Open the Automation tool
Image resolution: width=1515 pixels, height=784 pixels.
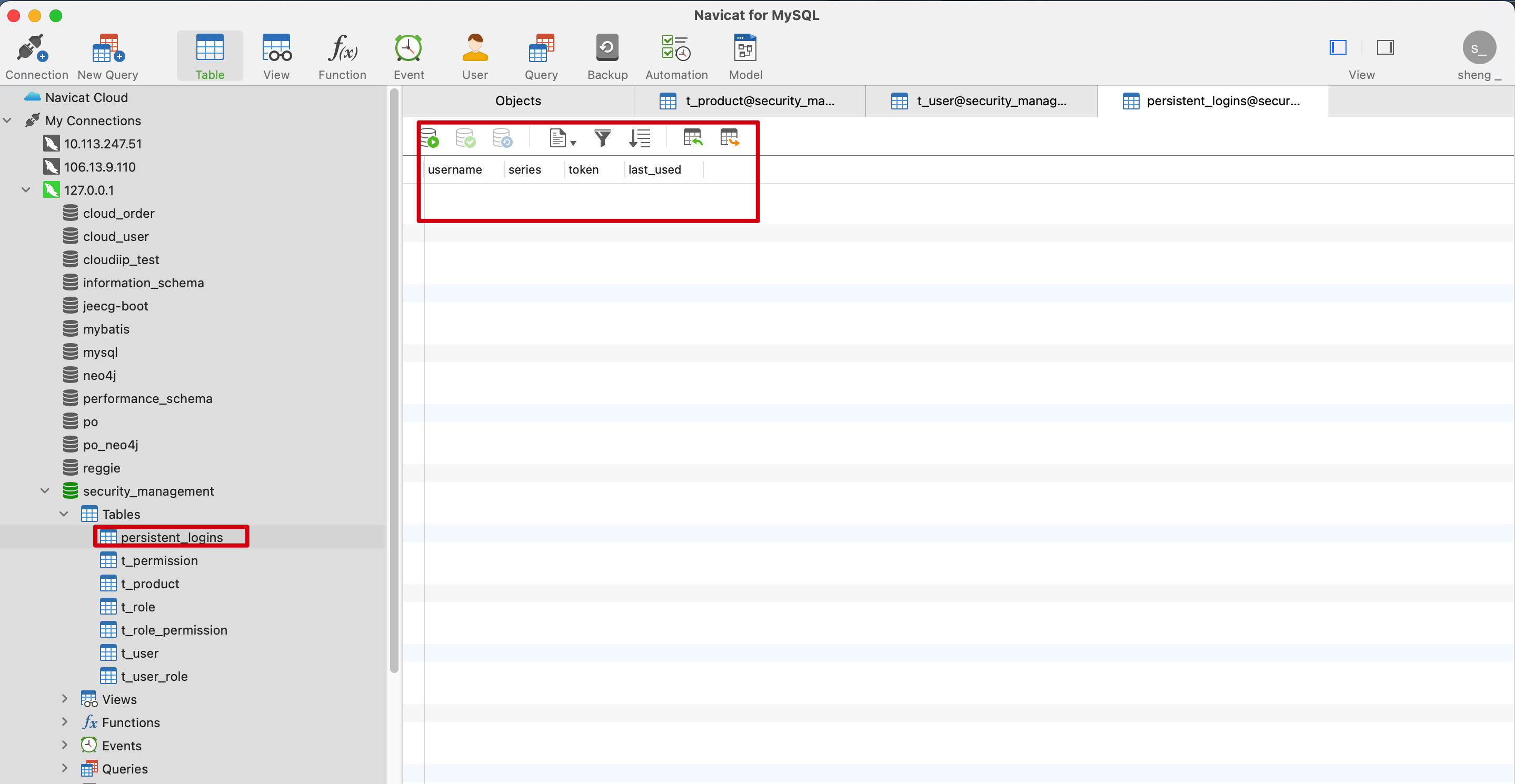point(676,49)
